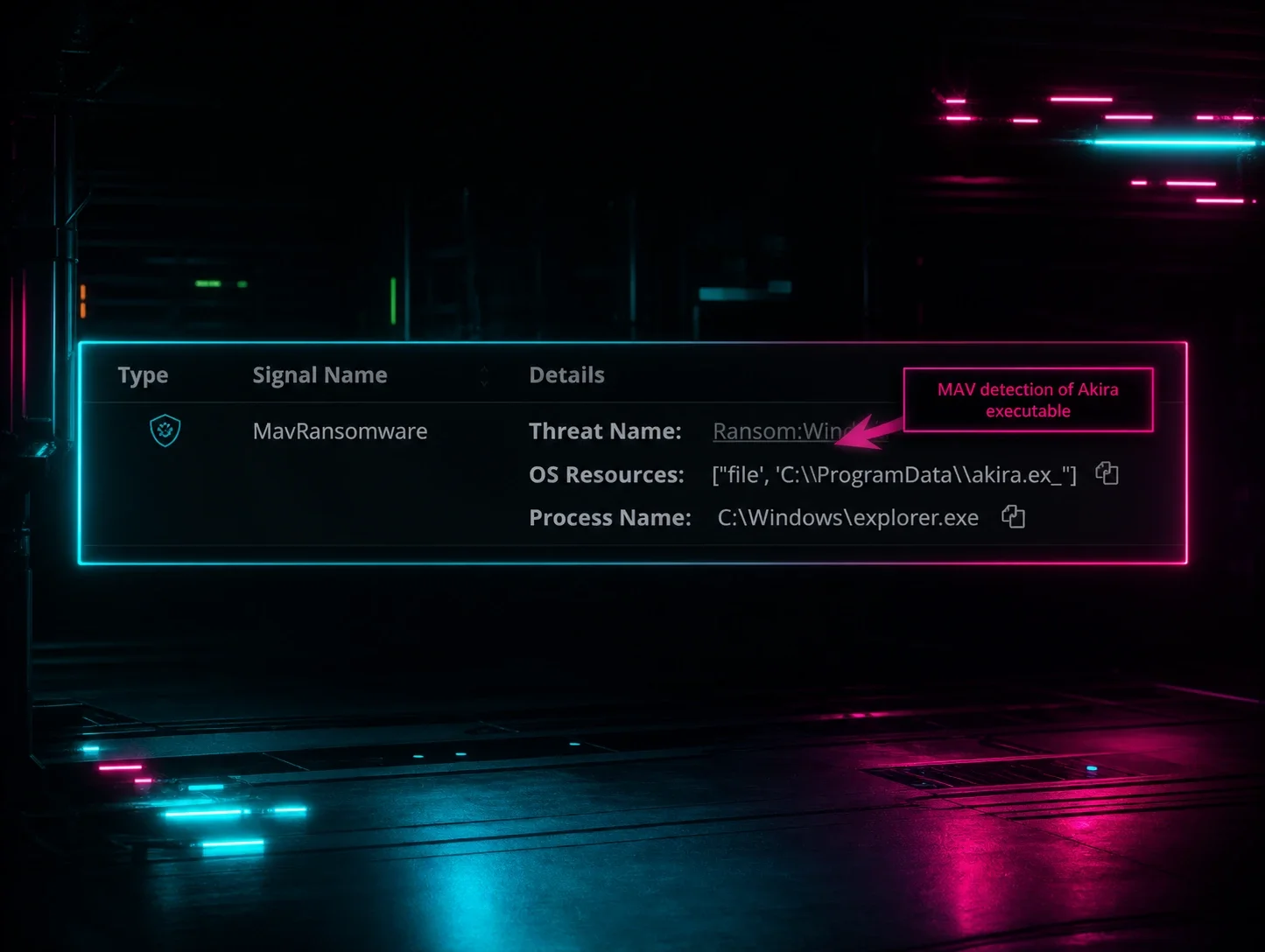Click the OS Resources label

(607, 475)
